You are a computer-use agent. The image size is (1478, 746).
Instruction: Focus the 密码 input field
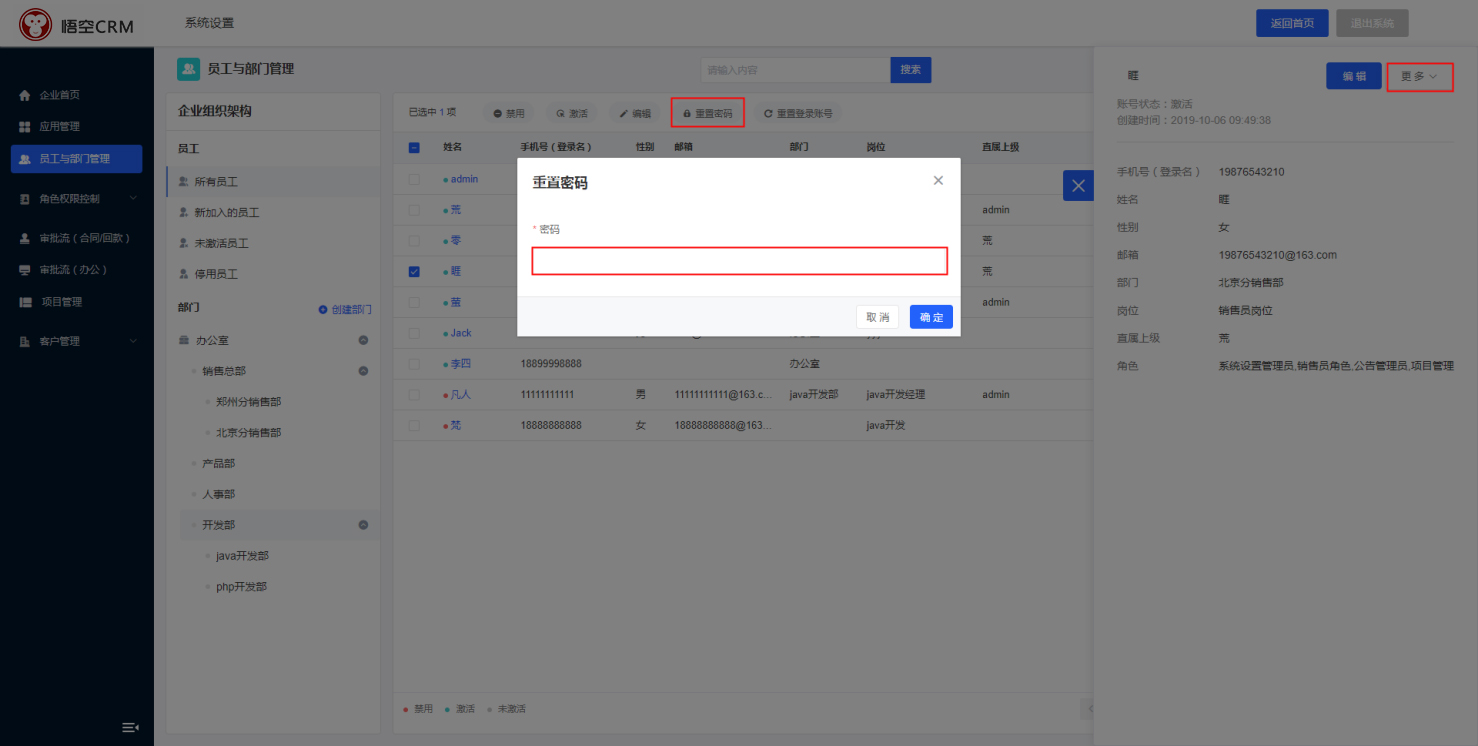pyautogui.click(x=739, y=261)
